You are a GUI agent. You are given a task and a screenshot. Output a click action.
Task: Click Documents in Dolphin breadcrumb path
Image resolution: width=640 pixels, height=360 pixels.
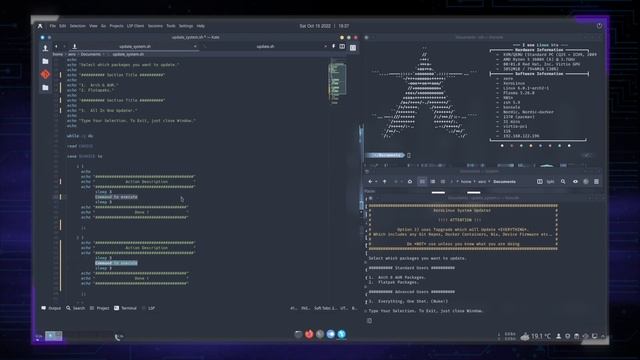click(504, 182)
